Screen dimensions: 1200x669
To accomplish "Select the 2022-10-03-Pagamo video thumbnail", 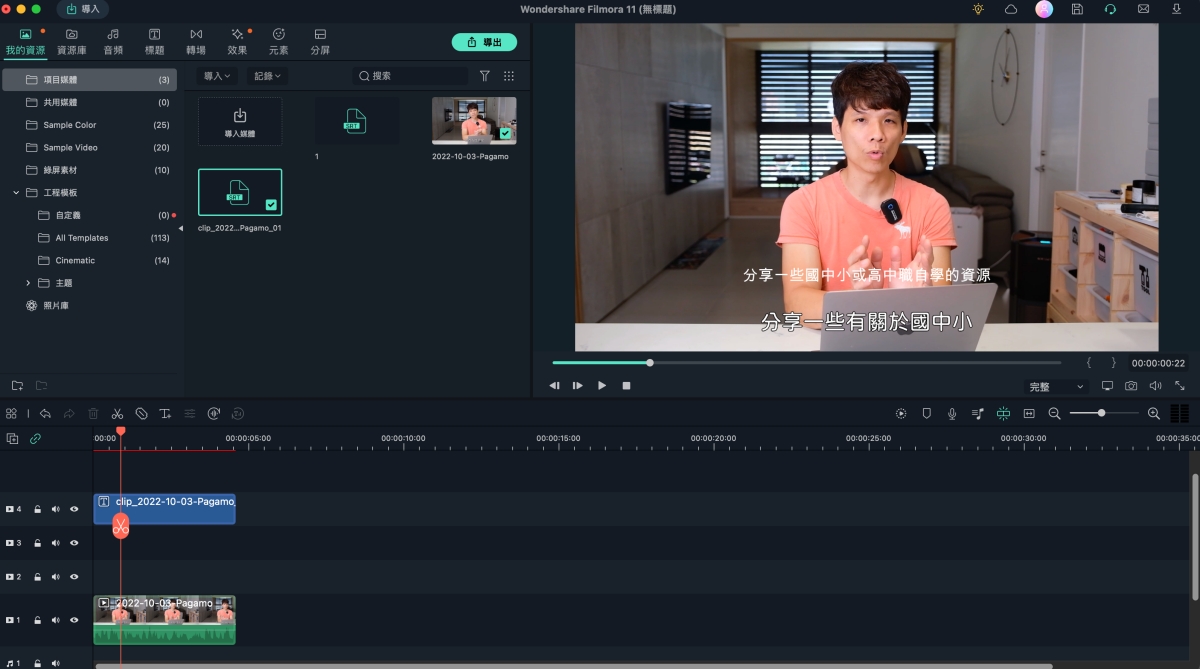I will [474, 121].
